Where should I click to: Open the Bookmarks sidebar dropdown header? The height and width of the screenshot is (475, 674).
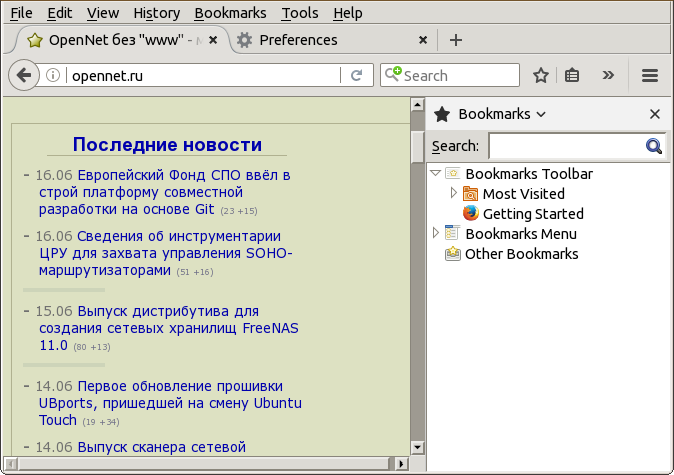click(500, 114)
